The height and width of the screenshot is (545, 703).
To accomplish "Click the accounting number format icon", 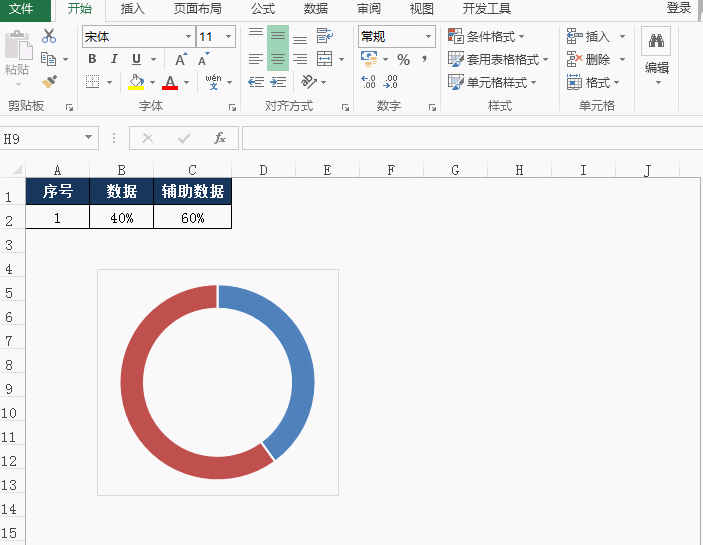I will click(369, 59).
